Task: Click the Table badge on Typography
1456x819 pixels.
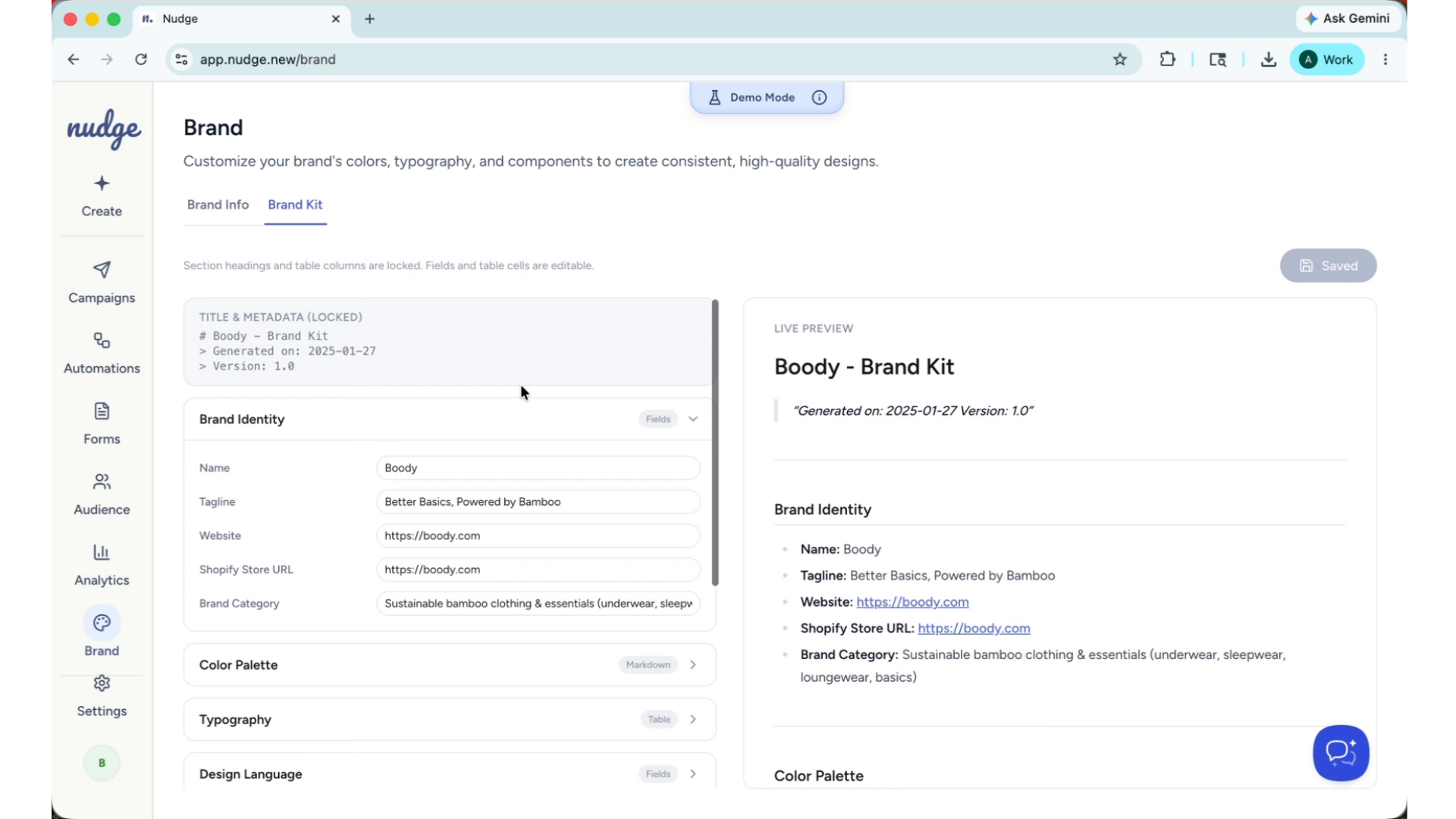Action: click(659, 720)
